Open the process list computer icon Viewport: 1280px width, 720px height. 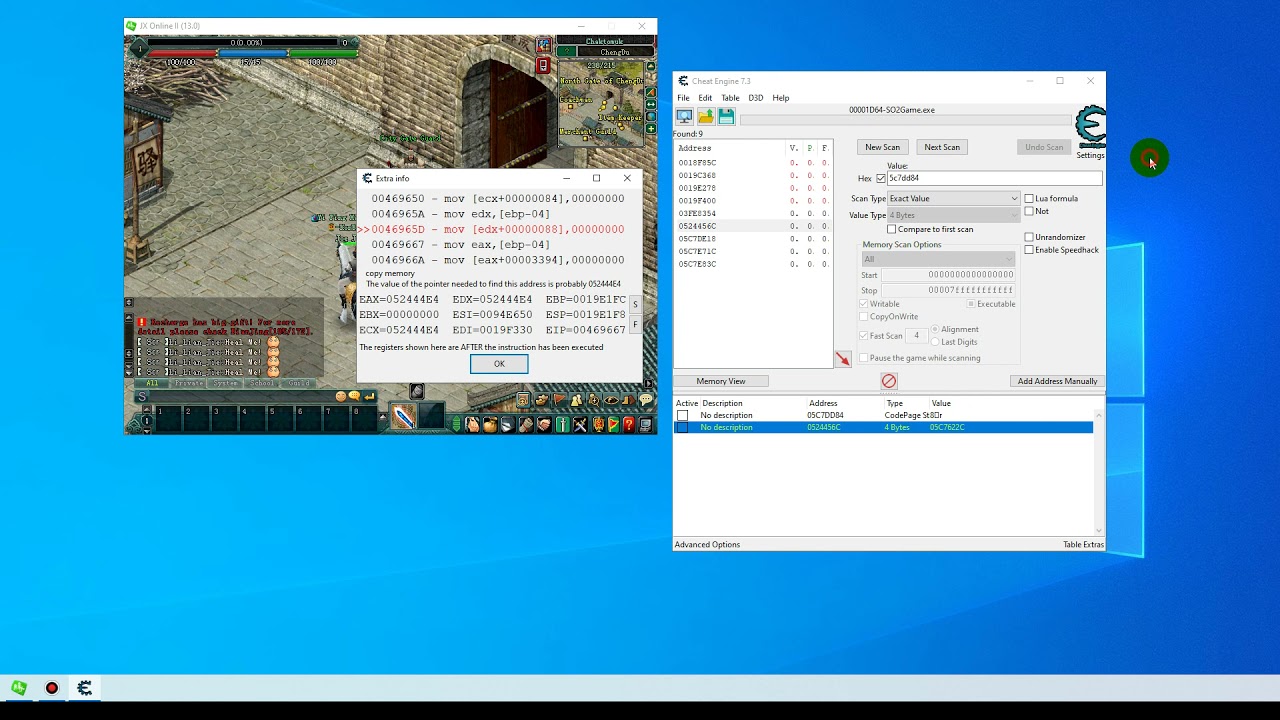684,117
